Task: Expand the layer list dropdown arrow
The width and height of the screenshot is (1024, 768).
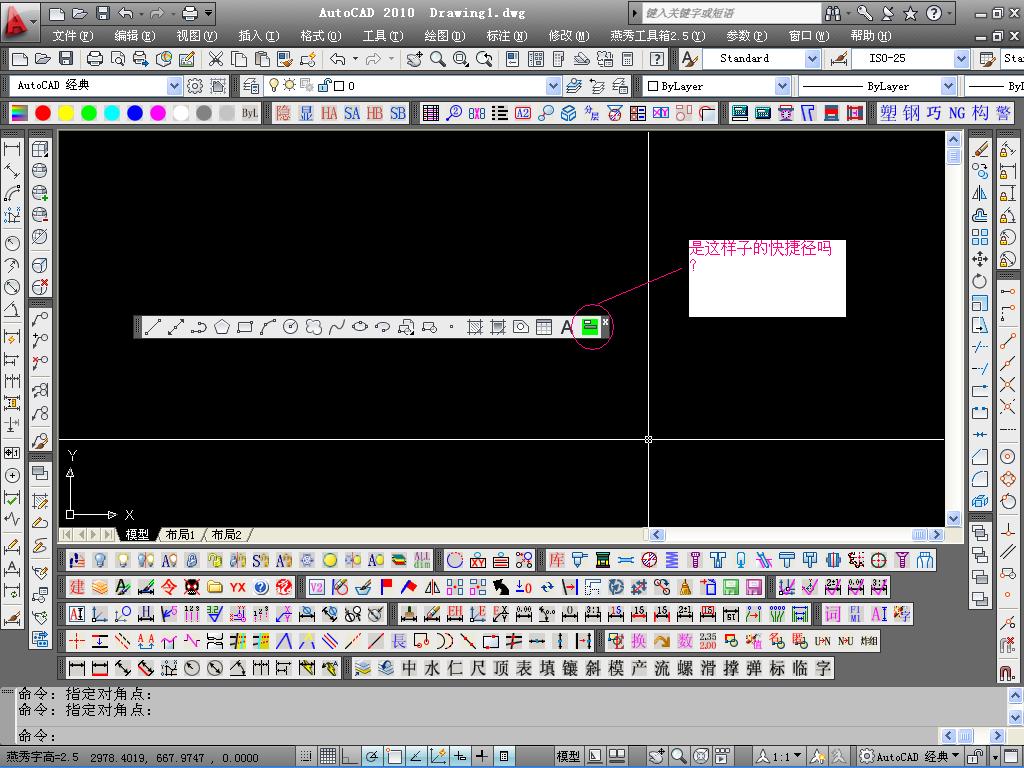Action: point(553,86)
